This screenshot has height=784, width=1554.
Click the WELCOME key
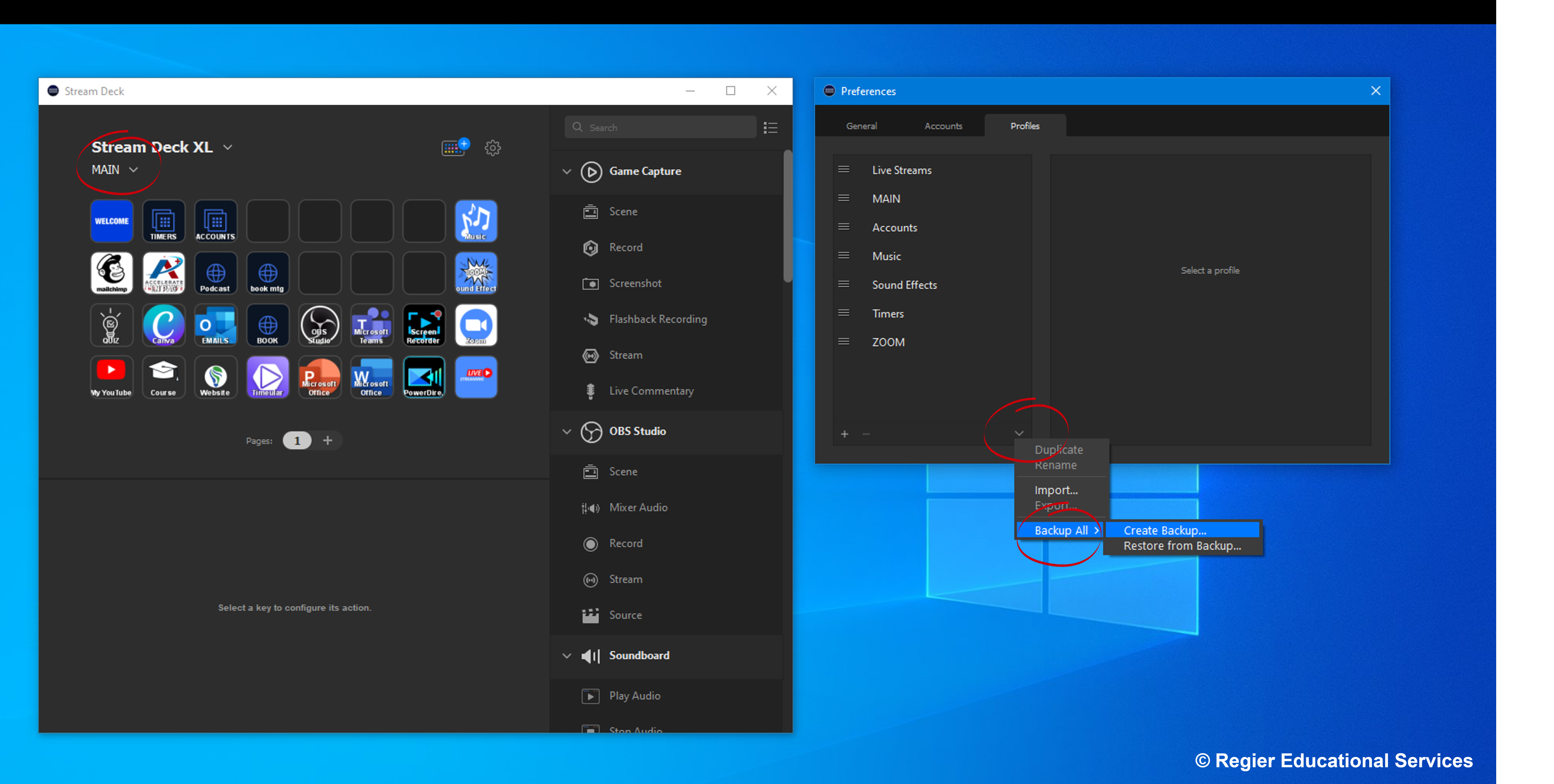[112, 221]
